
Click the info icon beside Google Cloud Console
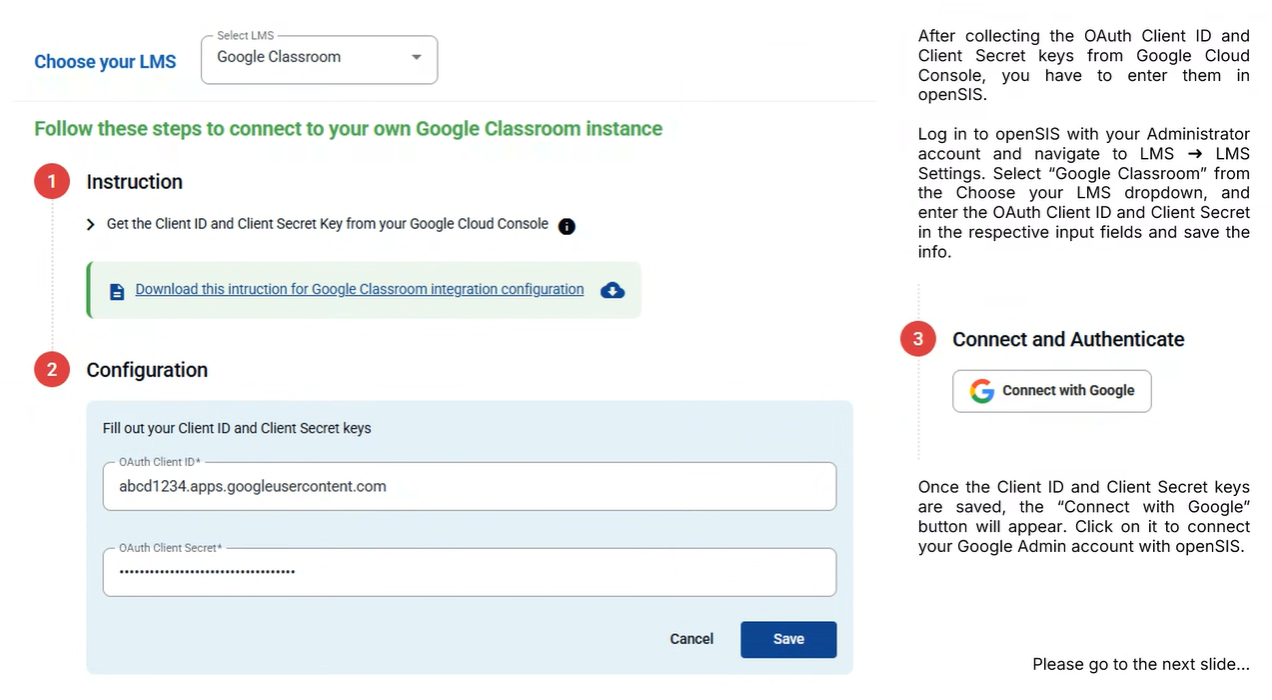567,226
